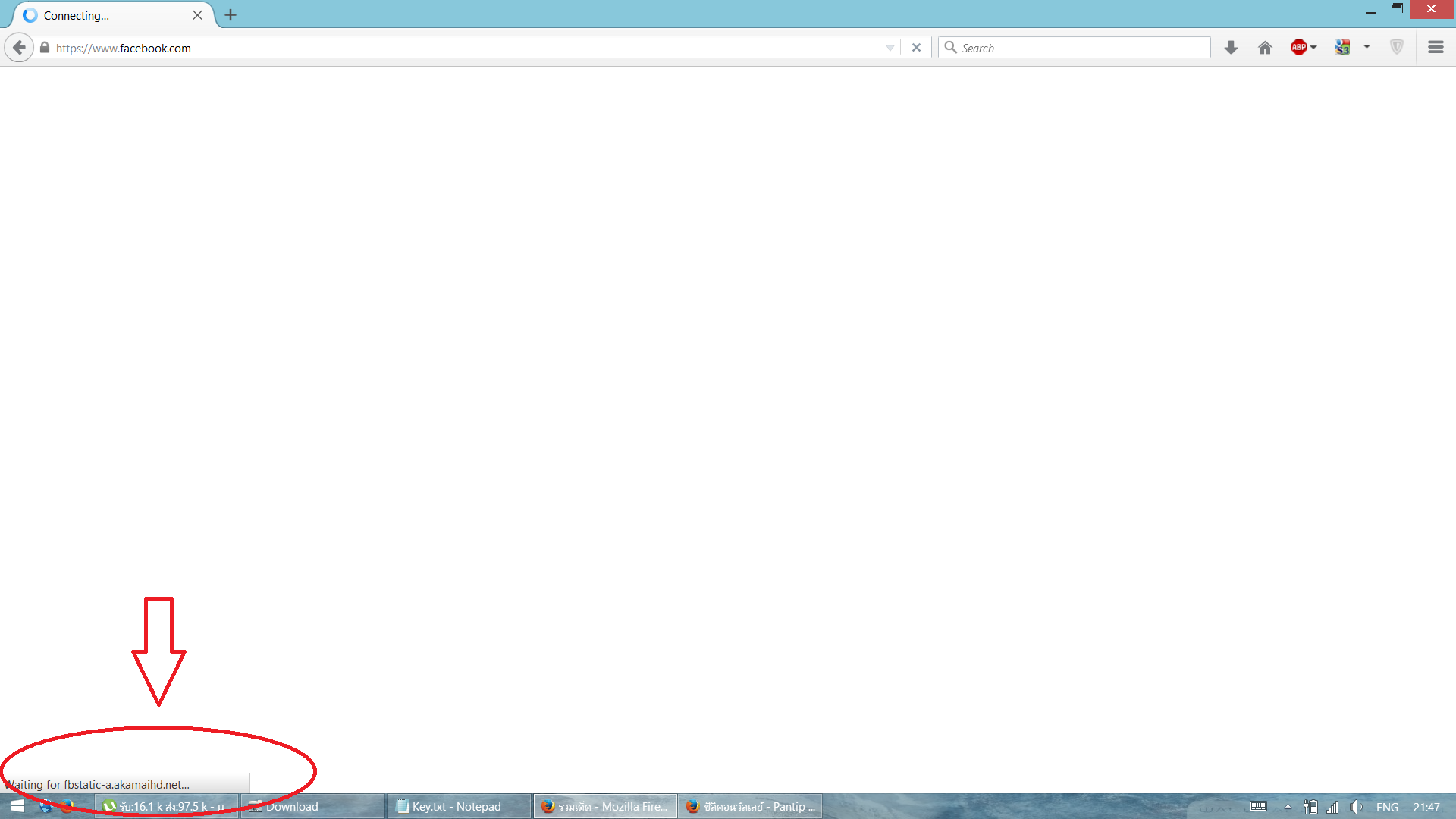Restore down the Firefox window
This screenshot has height=819, width=1456.
1397,9
